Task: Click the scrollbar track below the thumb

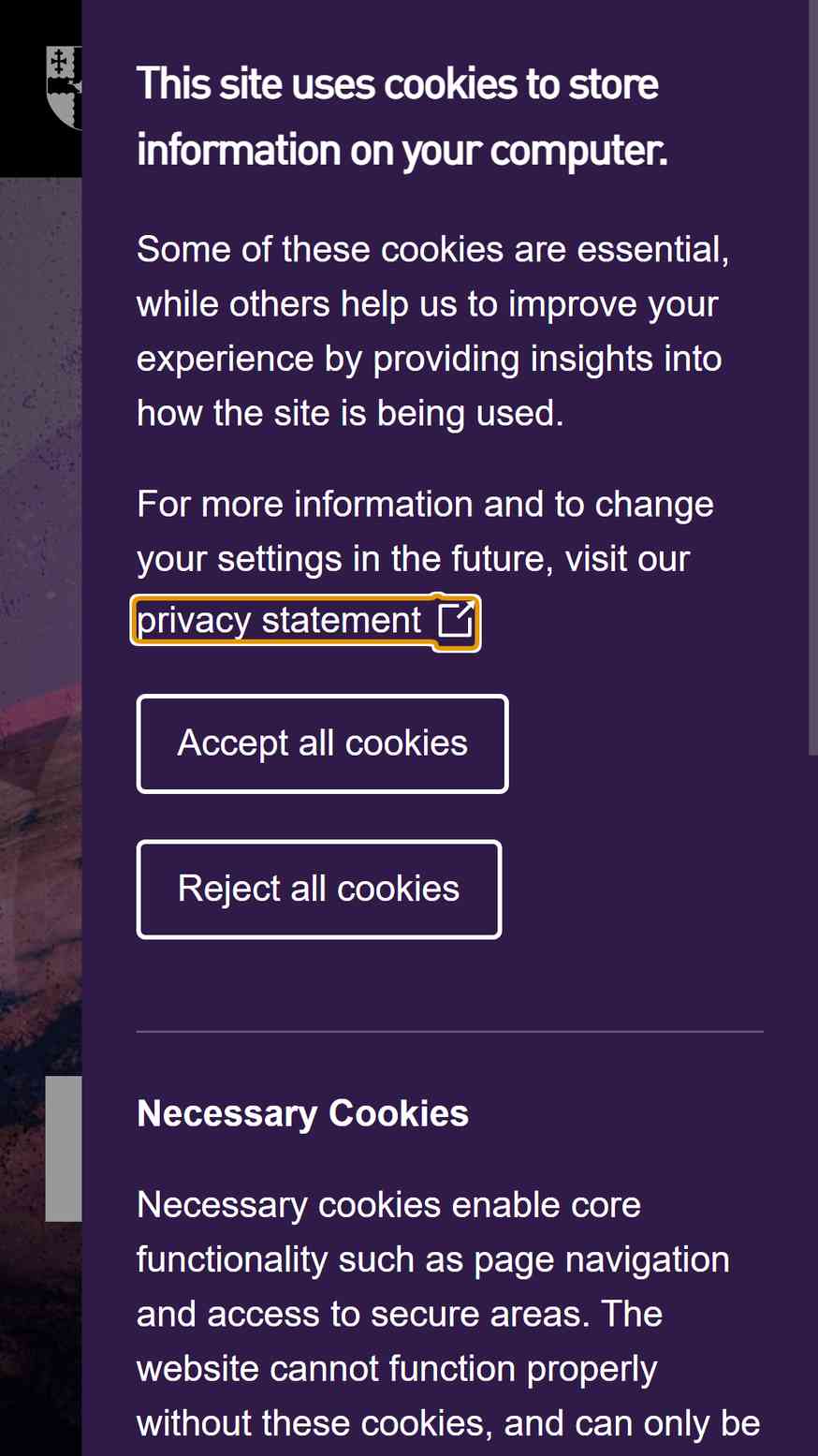Action: point(812,1105)
